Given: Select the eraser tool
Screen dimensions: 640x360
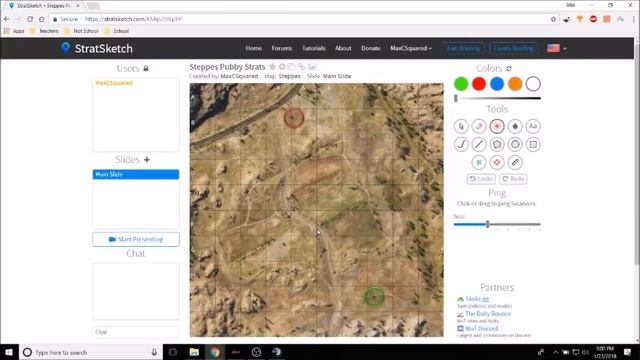Looking at the screenshot, I should click(479, 126).
